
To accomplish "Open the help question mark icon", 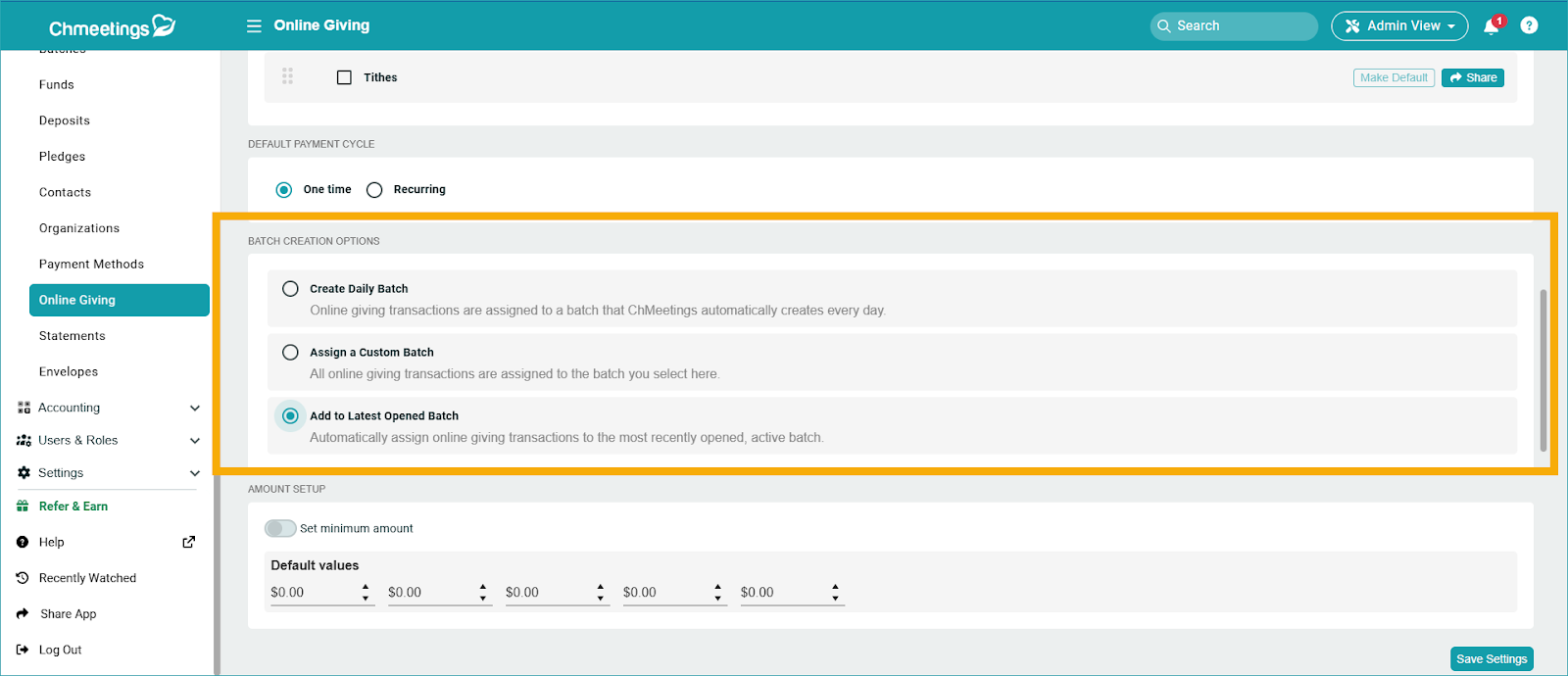I will [1529, 25].
